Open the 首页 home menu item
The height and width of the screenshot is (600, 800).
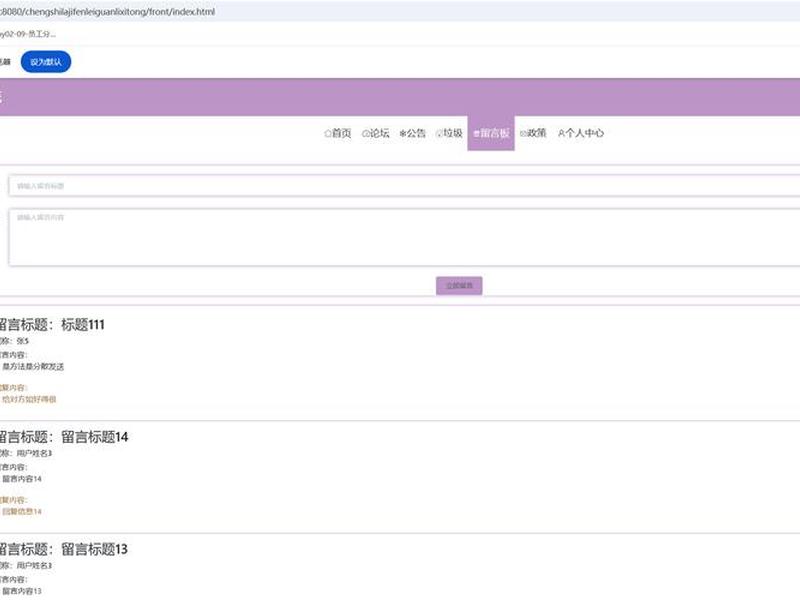[x=338, y=133]
